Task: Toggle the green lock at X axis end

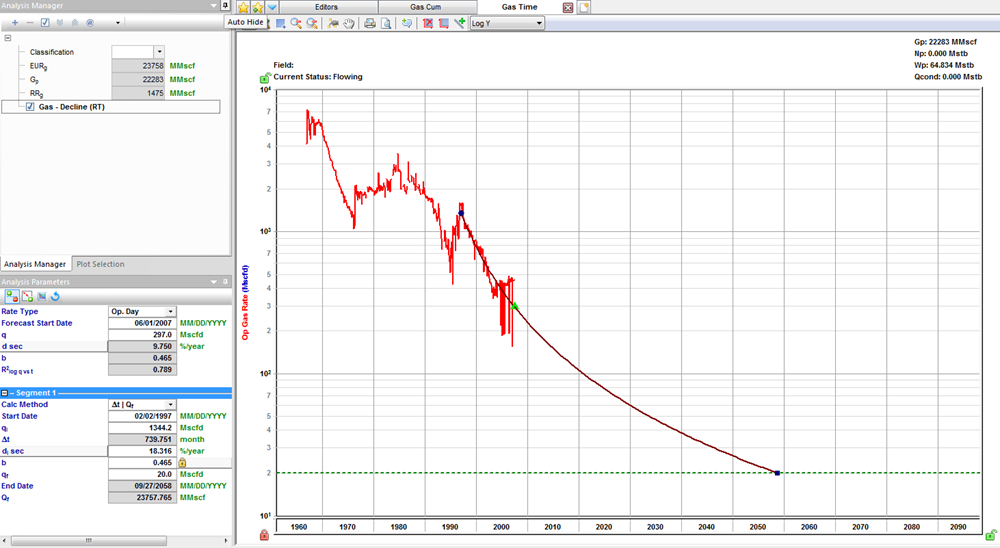Action: [x=990, y=535]
